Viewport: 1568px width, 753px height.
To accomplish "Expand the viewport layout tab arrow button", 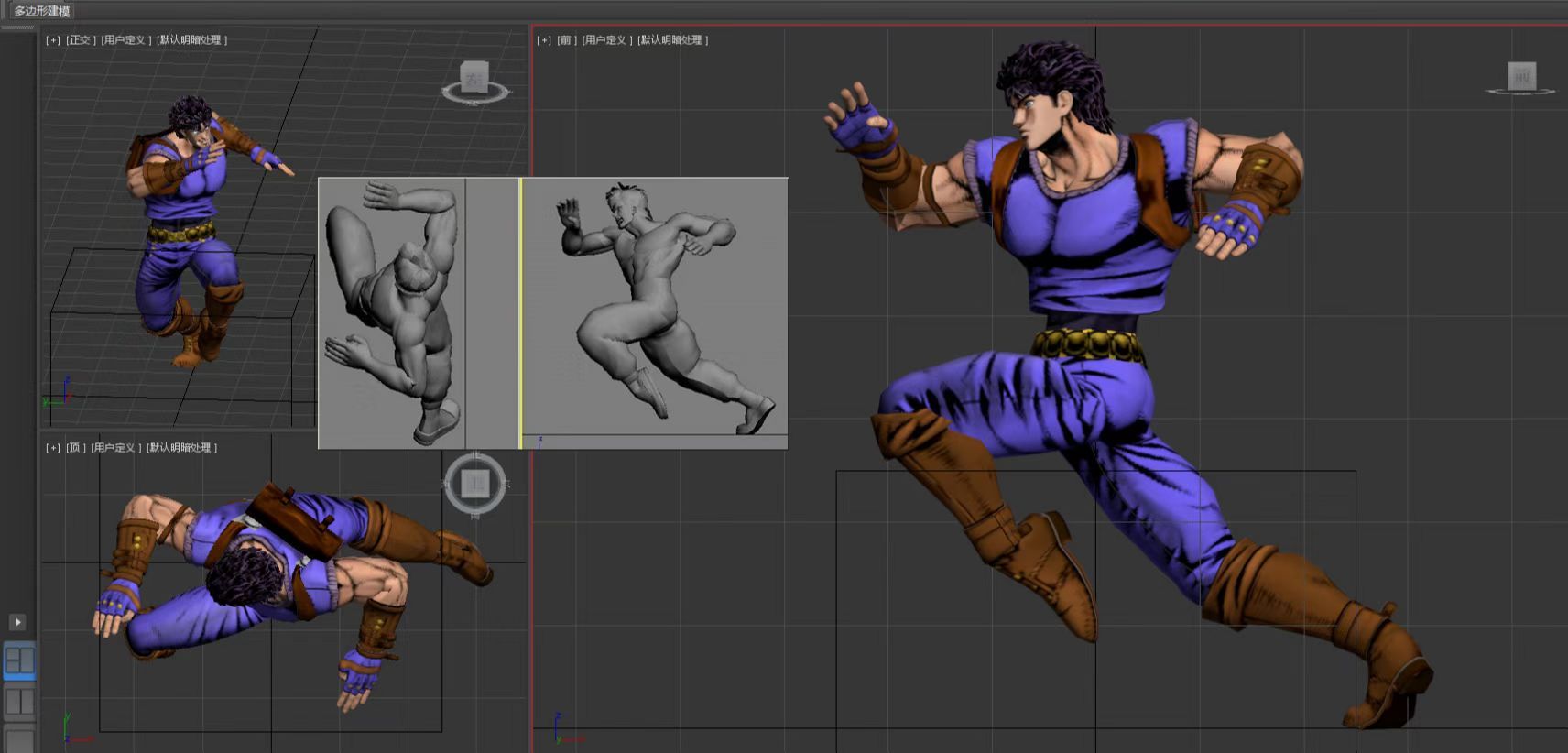I will [x=17, y=622].
